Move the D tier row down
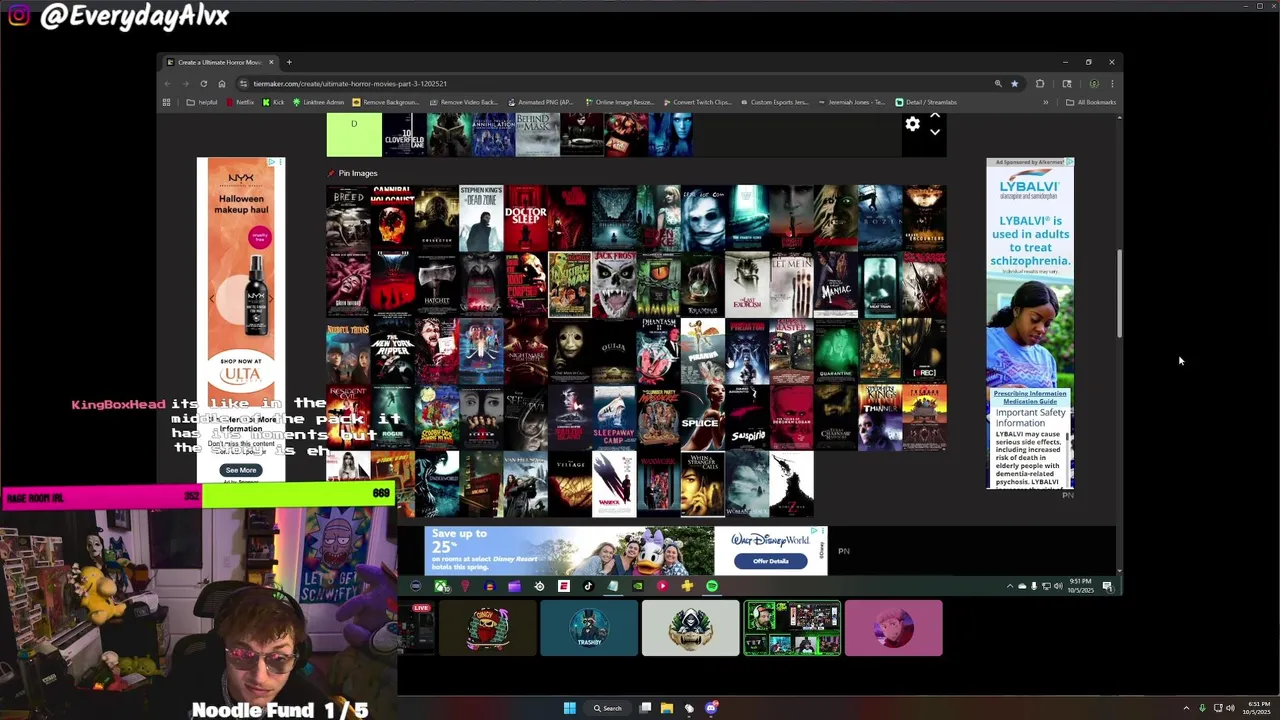1280x720 pixels. click(x=935, y=132)
